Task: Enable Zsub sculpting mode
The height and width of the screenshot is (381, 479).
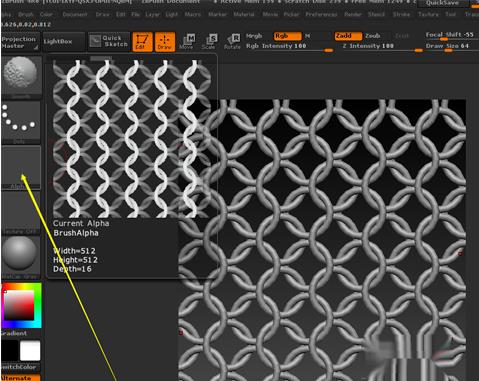Action: (373, 36)
